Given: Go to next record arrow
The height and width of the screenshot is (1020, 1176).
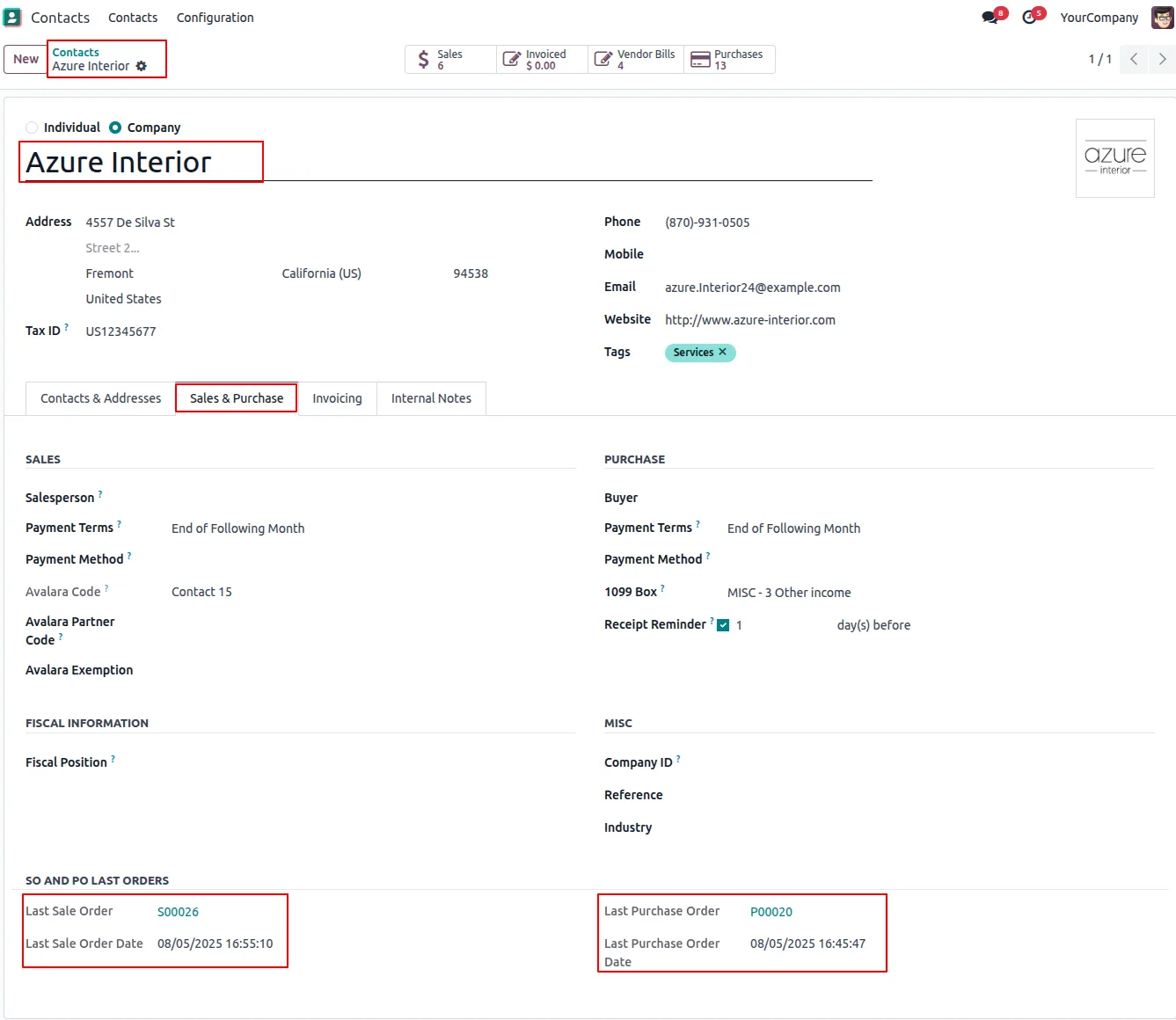Looking at the screenshot, I should (x=1162, y=59).
